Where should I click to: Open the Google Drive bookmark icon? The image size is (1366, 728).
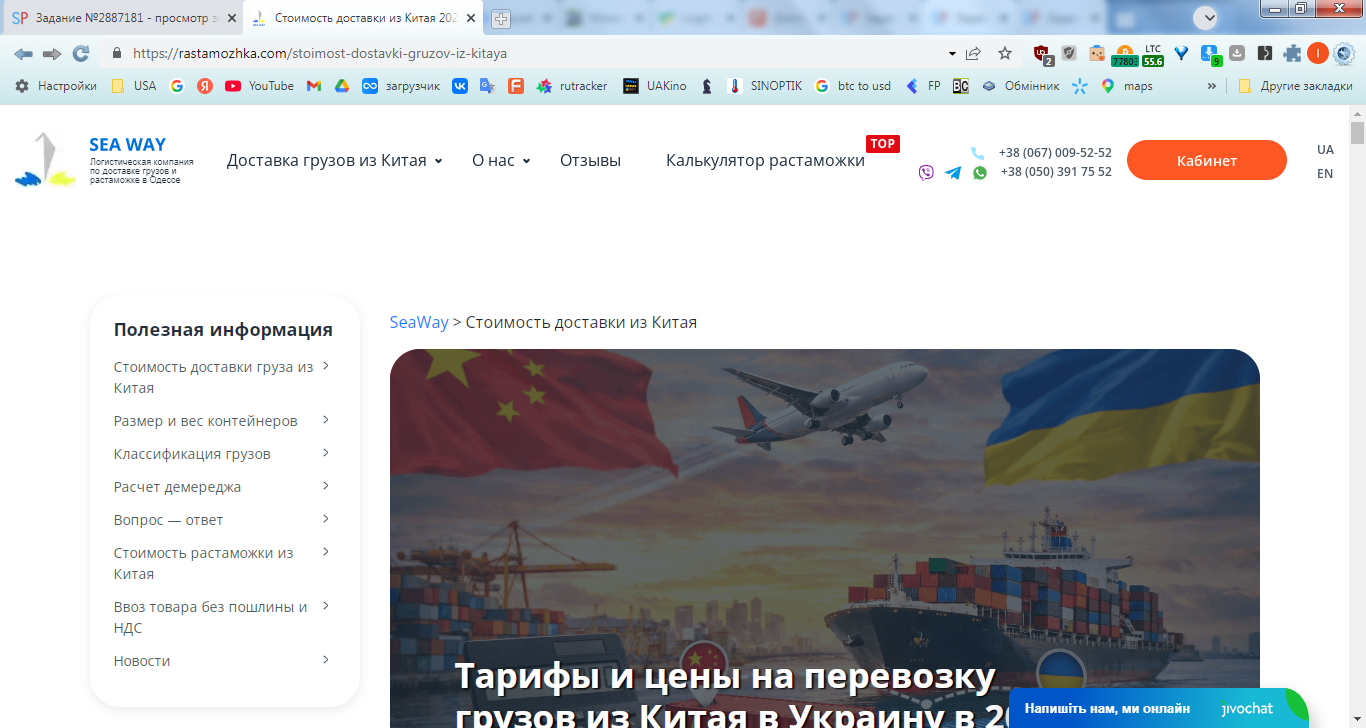341,86
